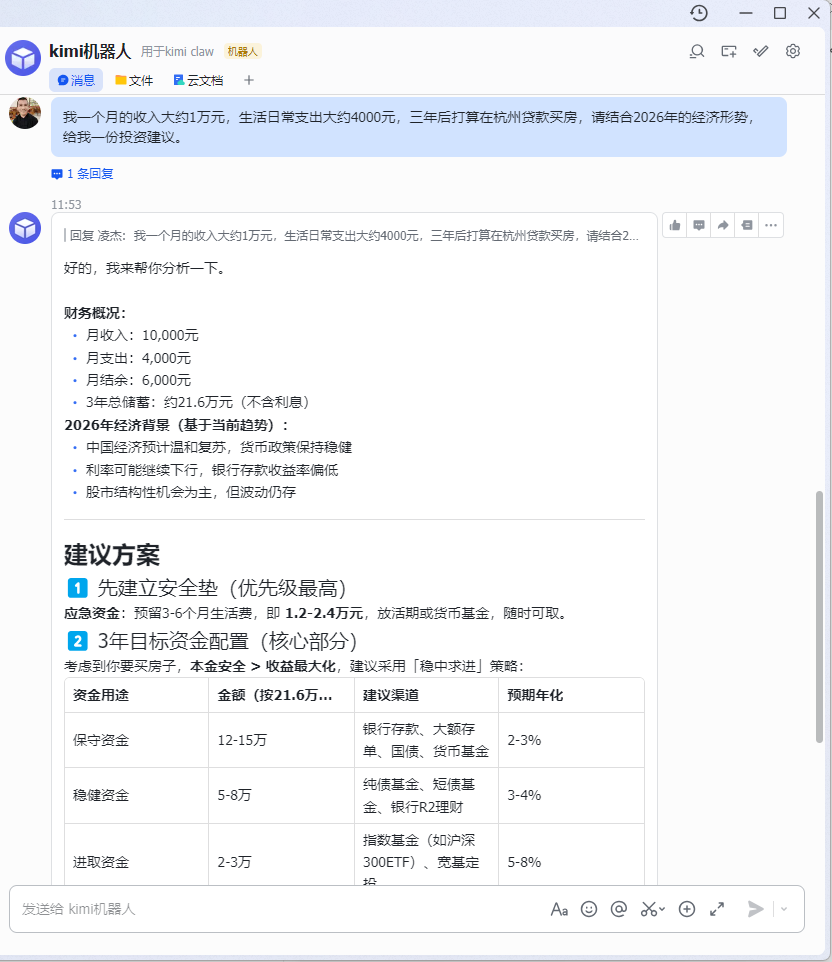Click bullet 3年总储蓄：约21.6万元
This screenshot has width=832, height=962.
(197, 402)
